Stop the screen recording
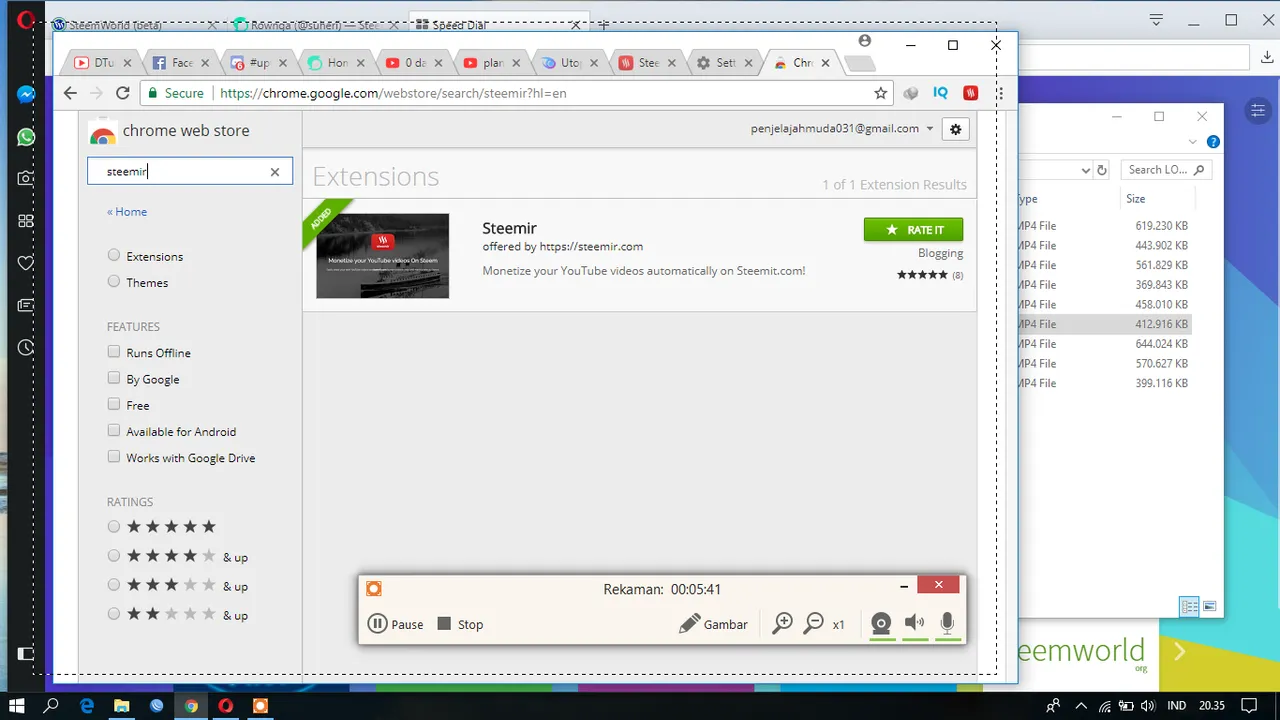The width and height of the screenshot is (1280, 720). [460, 624]
